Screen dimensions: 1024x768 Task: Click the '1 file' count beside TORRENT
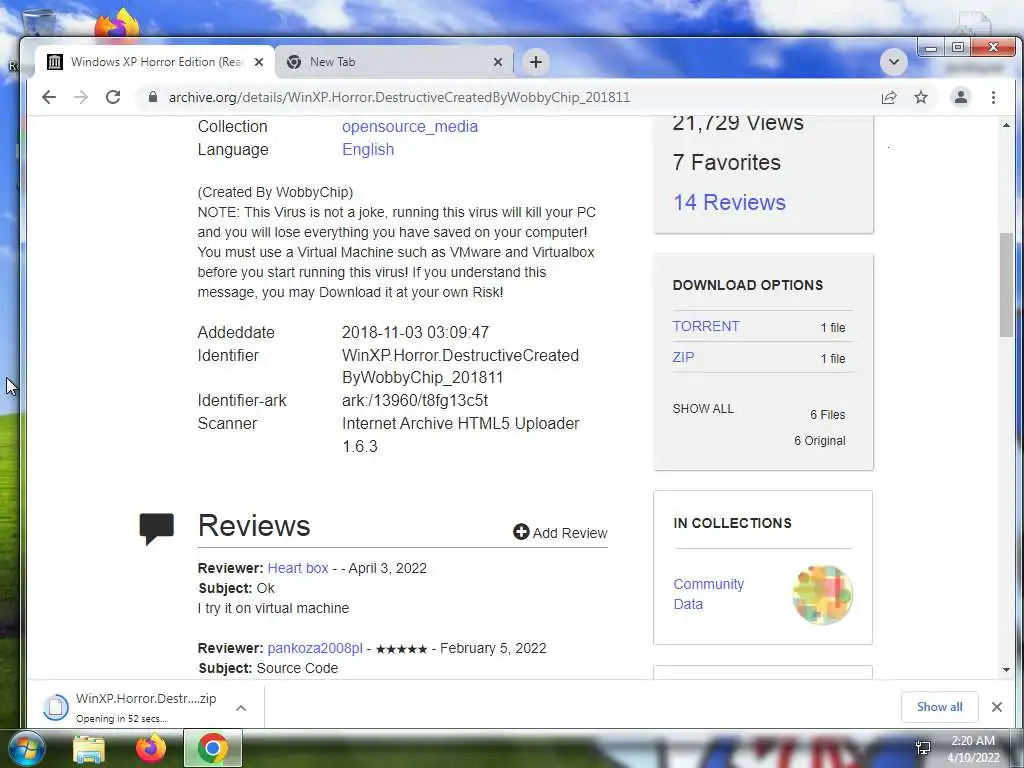click(833, 328)
